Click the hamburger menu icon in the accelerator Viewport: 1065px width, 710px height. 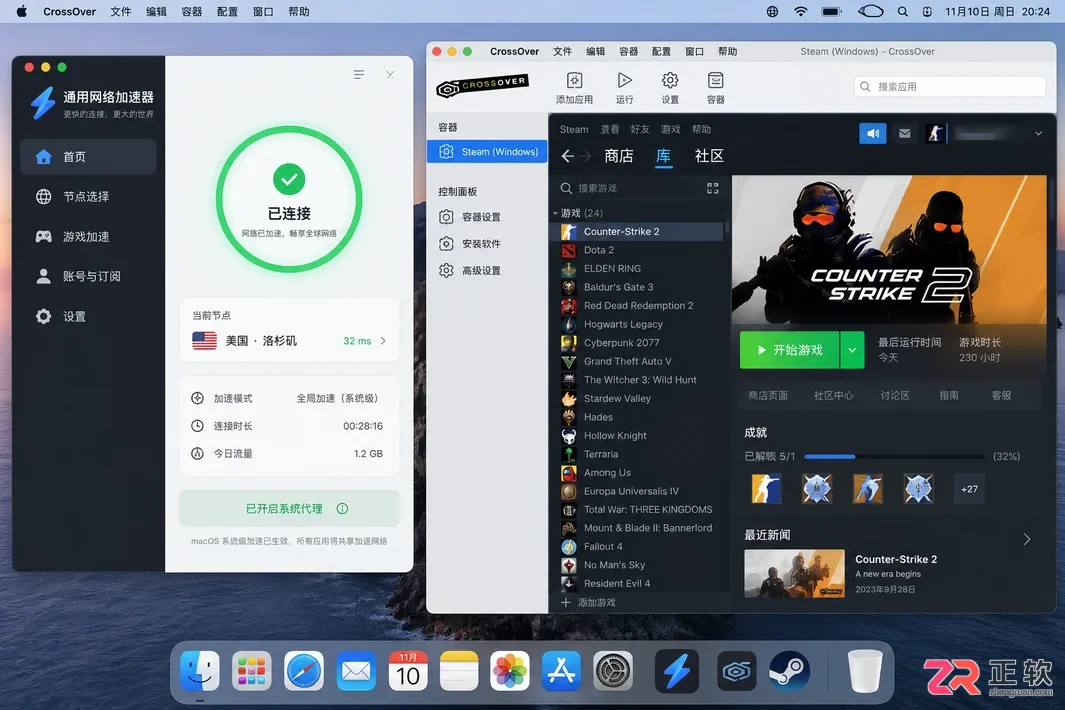click(x=359, y=75)
